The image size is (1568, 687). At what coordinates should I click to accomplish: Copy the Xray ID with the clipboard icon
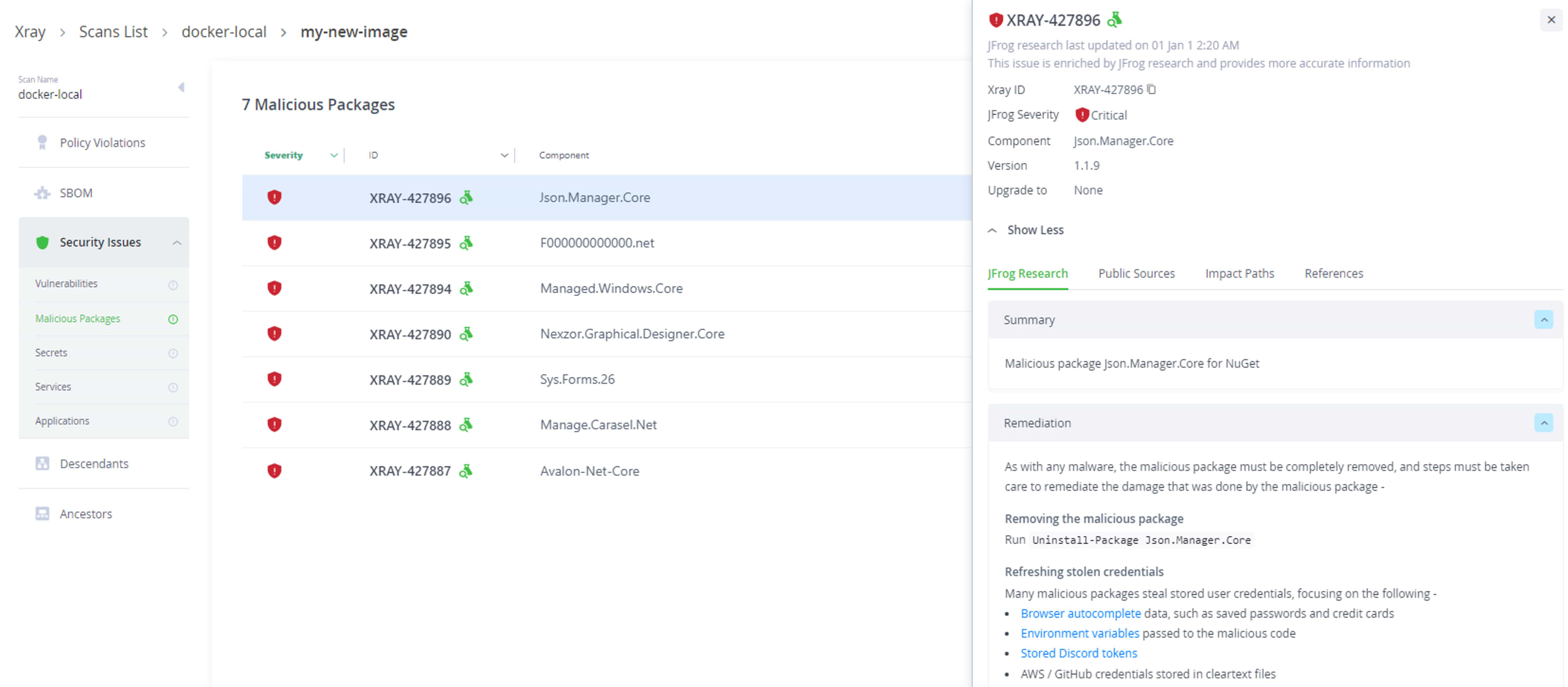[1151, 89]
